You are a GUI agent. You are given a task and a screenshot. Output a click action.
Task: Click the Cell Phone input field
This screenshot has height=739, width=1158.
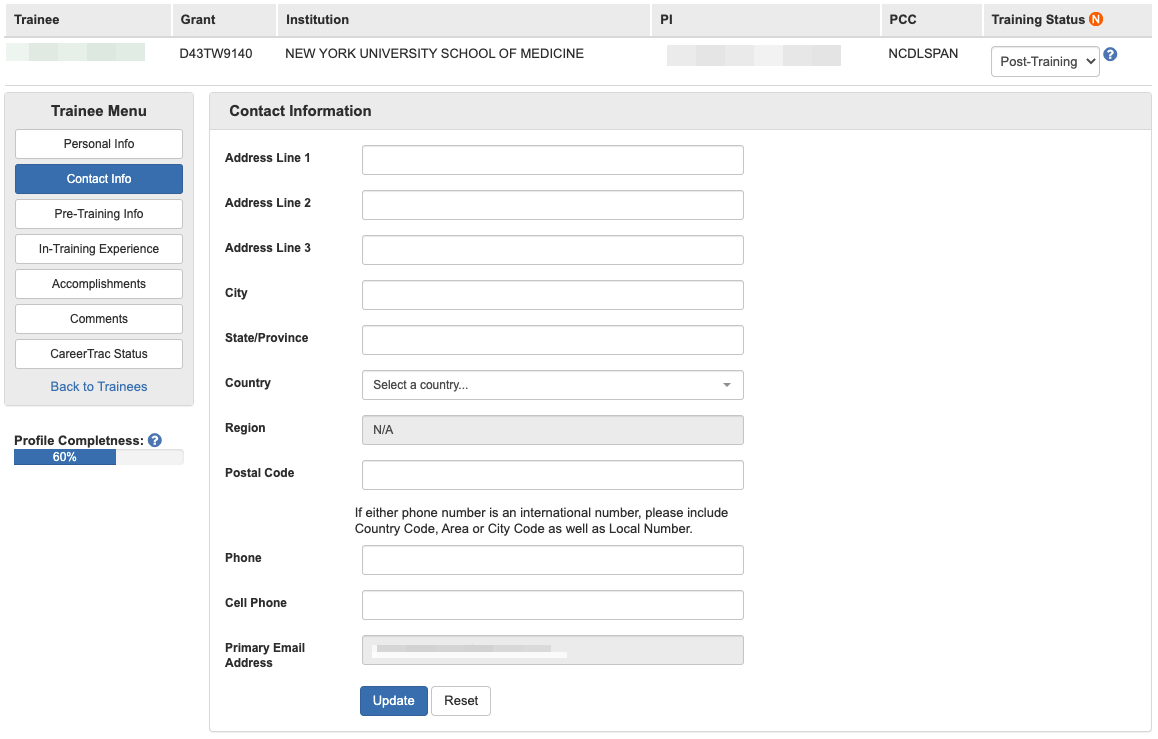(x=552, y=605)
